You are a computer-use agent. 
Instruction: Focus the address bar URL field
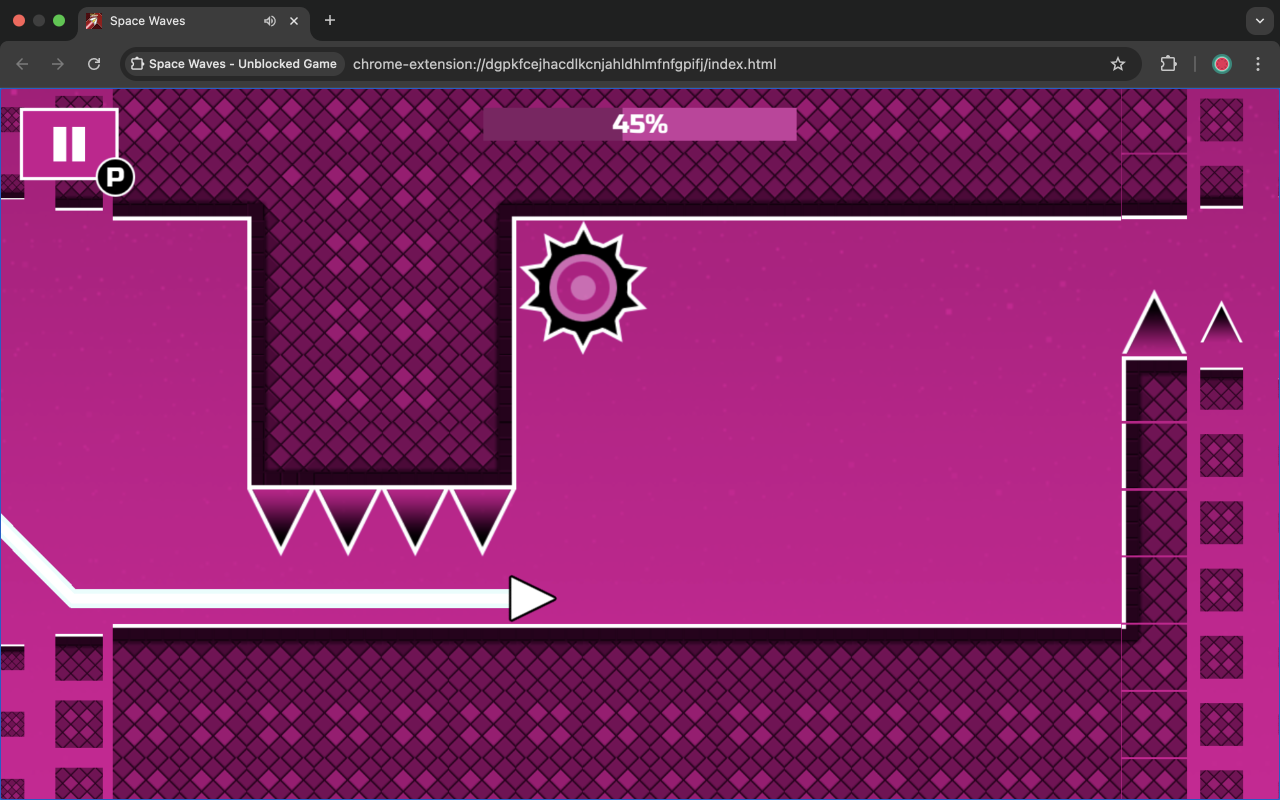pyautogui.click(x=700, y=64)
